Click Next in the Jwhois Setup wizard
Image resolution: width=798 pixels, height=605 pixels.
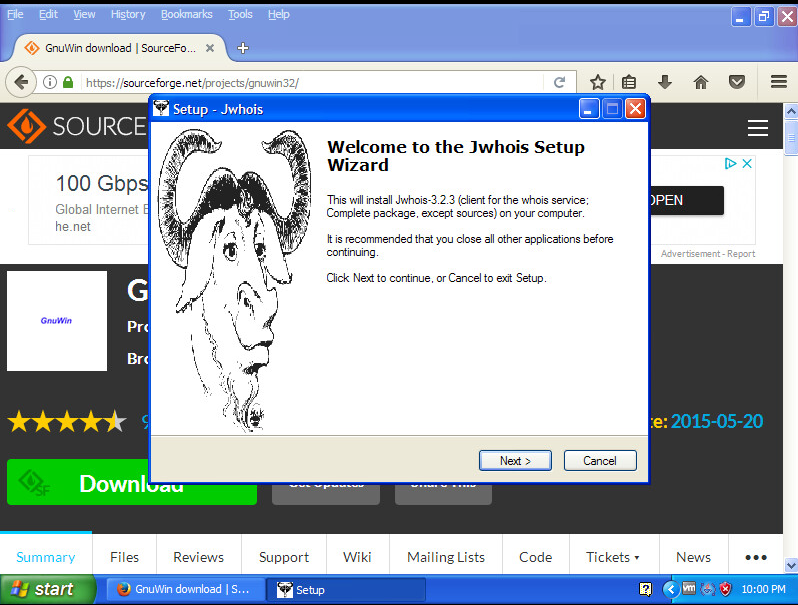click(515, 460)
